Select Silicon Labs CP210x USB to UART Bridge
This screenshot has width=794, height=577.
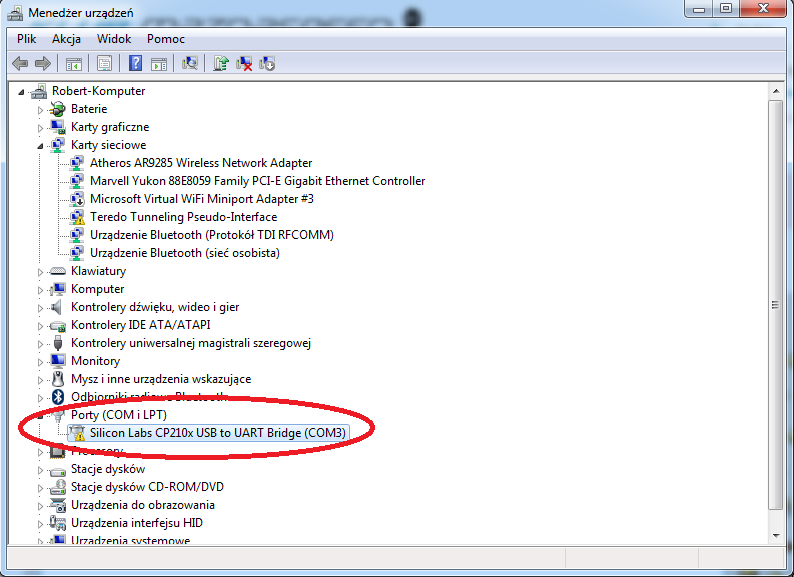coord(217,433)
